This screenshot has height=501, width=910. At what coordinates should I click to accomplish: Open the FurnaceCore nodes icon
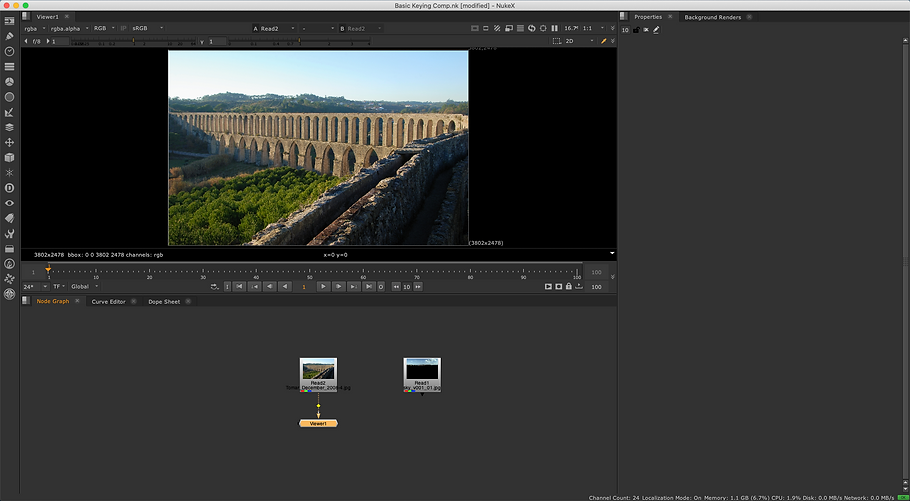click(x=9, y=264)
